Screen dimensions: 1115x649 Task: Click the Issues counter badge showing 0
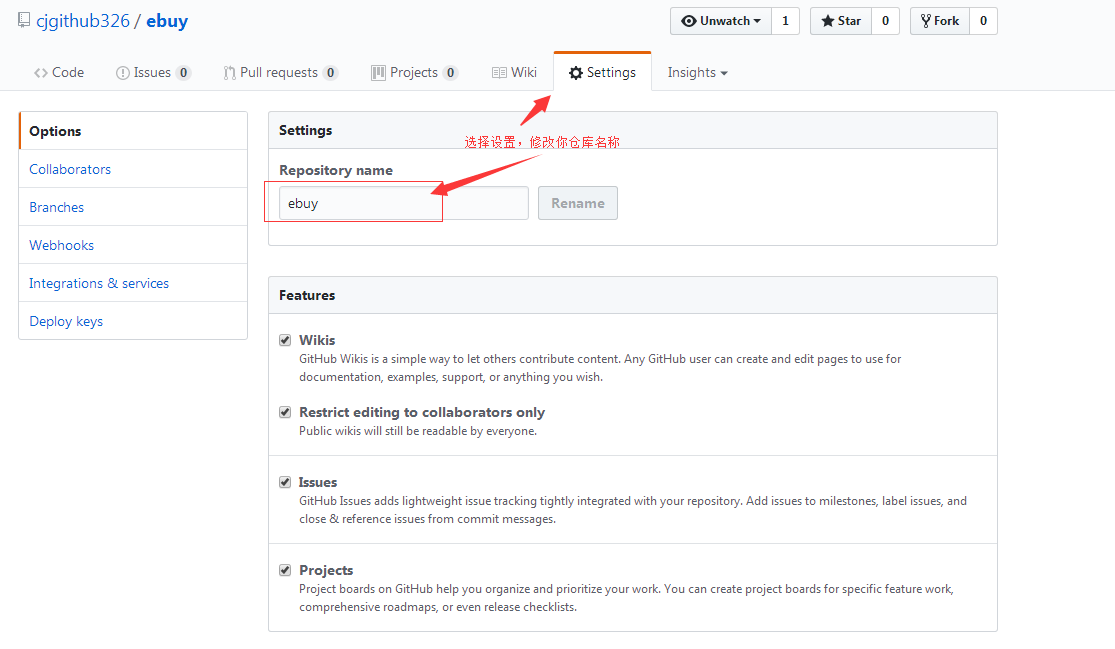183,73
